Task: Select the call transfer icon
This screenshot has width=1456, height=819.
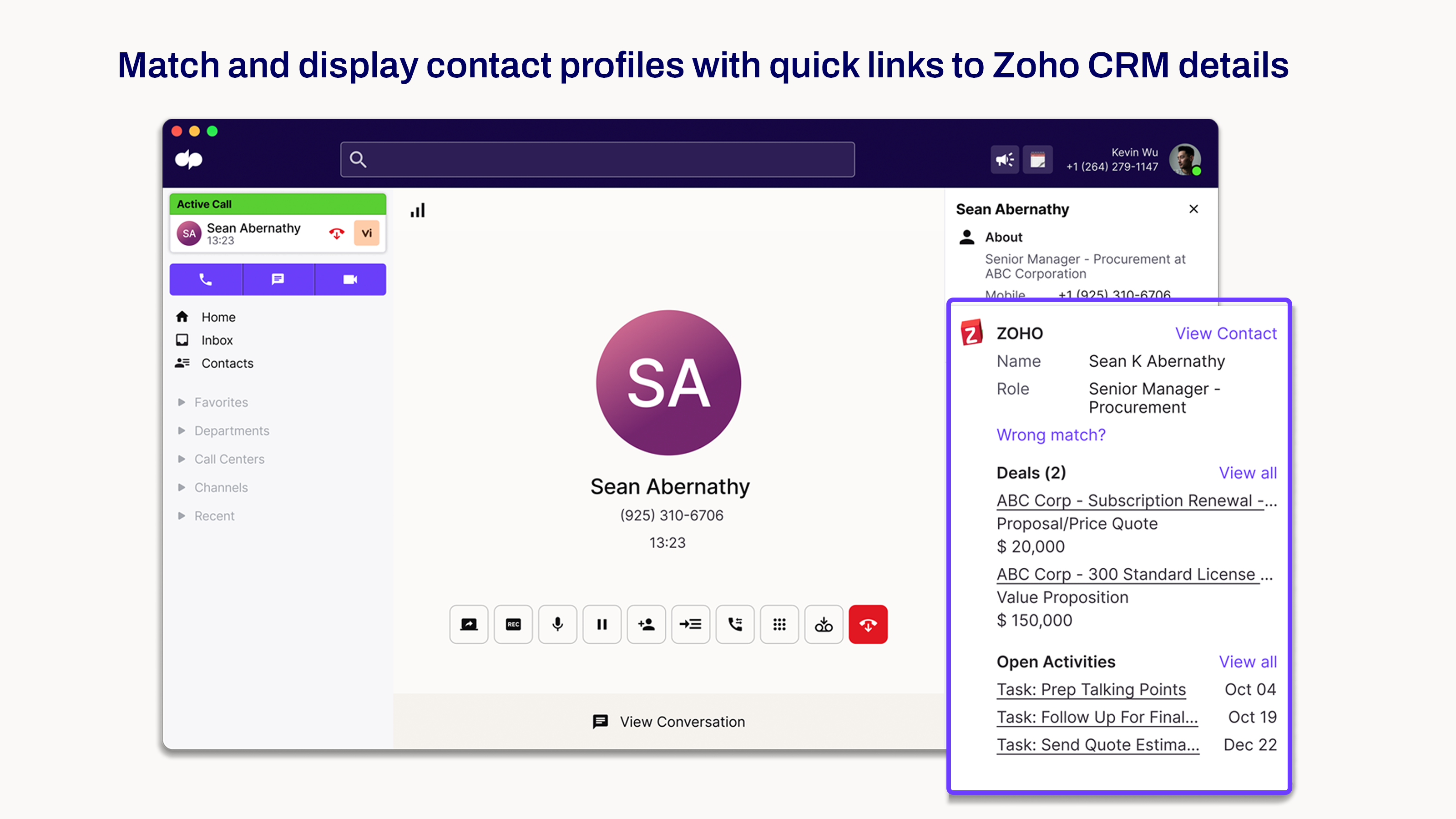Action: click(x=735, y=625)
